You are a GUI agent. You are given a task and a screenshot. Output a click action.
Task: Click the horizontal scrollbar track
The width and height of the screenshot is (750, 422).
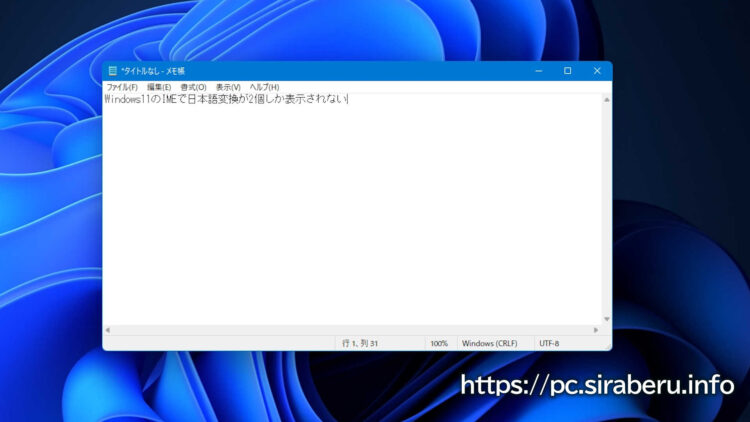(x=350, y=329)
